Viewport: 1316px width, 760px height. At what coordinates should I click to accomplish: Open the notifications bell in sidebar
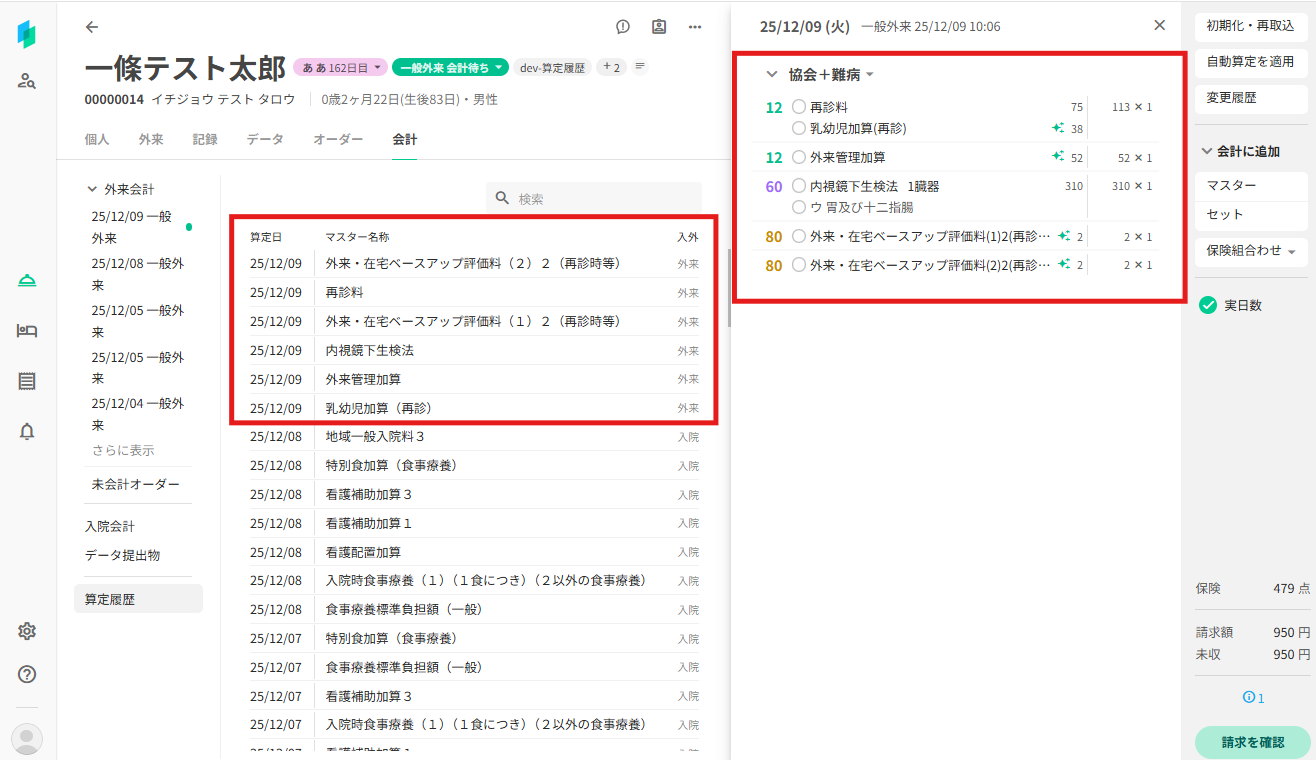[x=27, y=431]
